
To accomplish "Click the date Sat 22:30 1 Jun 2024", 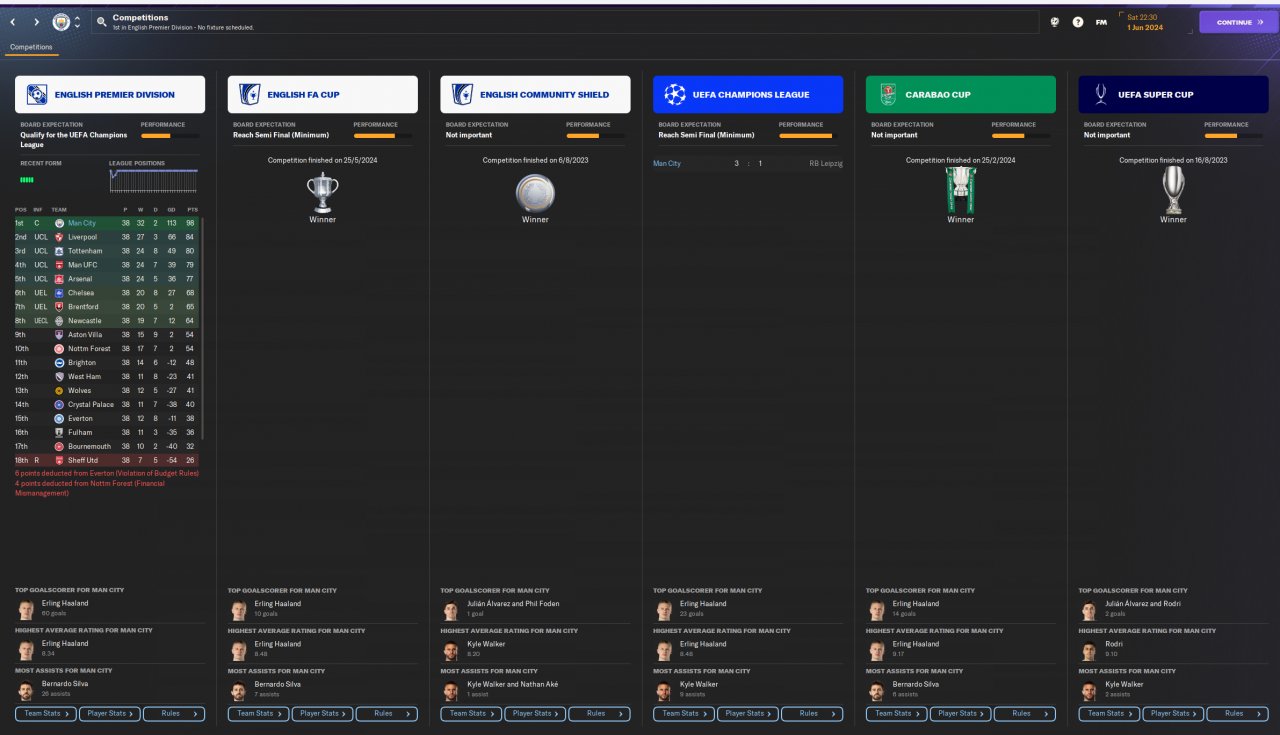I will [x=1144, y=22].
